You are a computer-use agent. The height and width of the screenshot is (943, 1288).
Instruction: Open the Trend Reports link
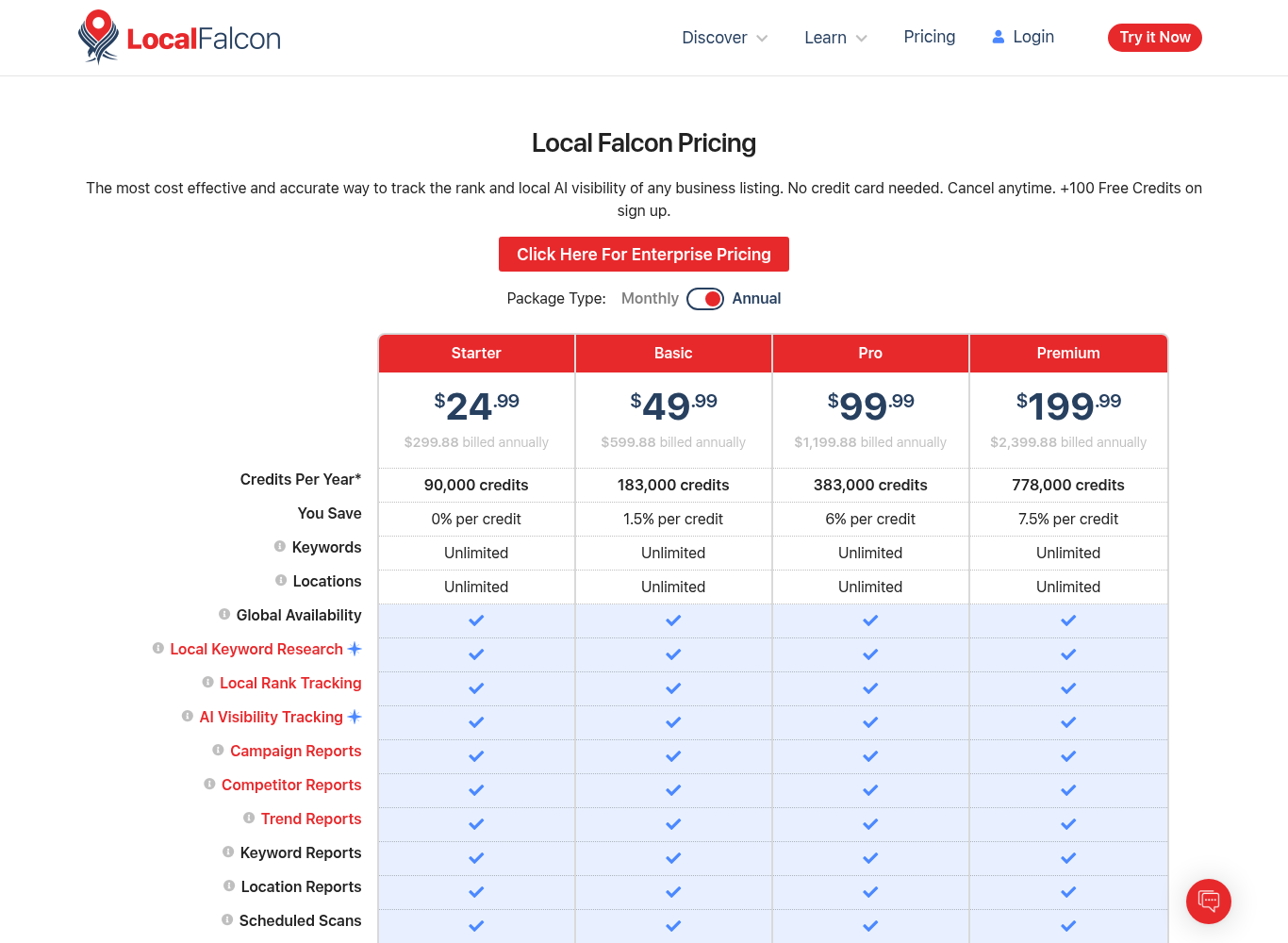pyautogui.click(x=311, y=819)
